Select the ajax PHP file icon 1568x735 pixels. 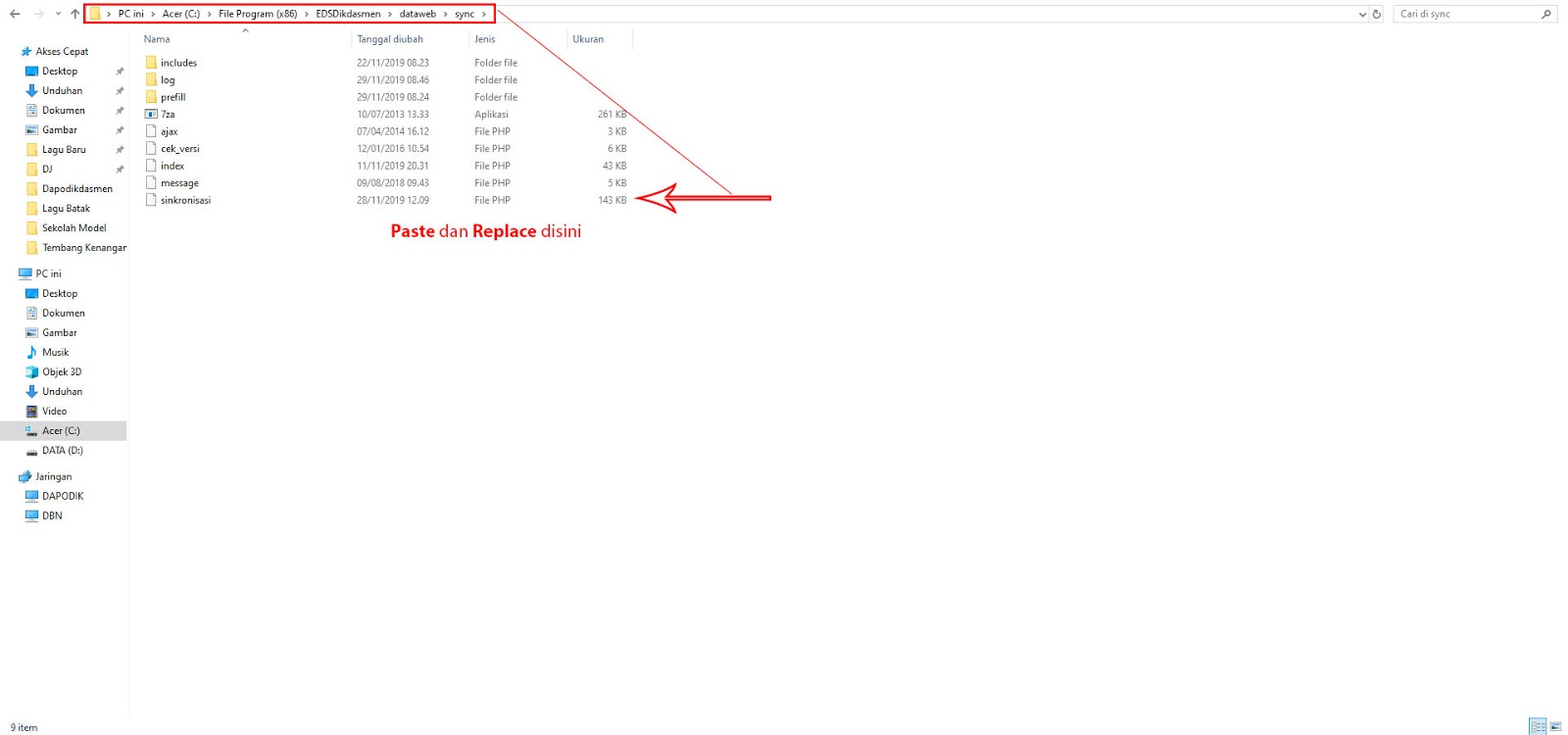[x=151, y=131]
